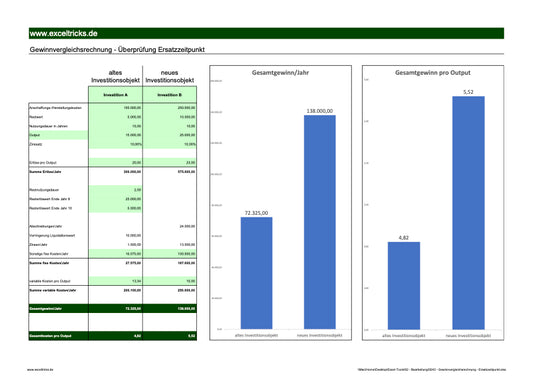Viewport: 533px width, 377px height.
Task: Select the 'Investition B' header cell
Action: coord(170,95)
